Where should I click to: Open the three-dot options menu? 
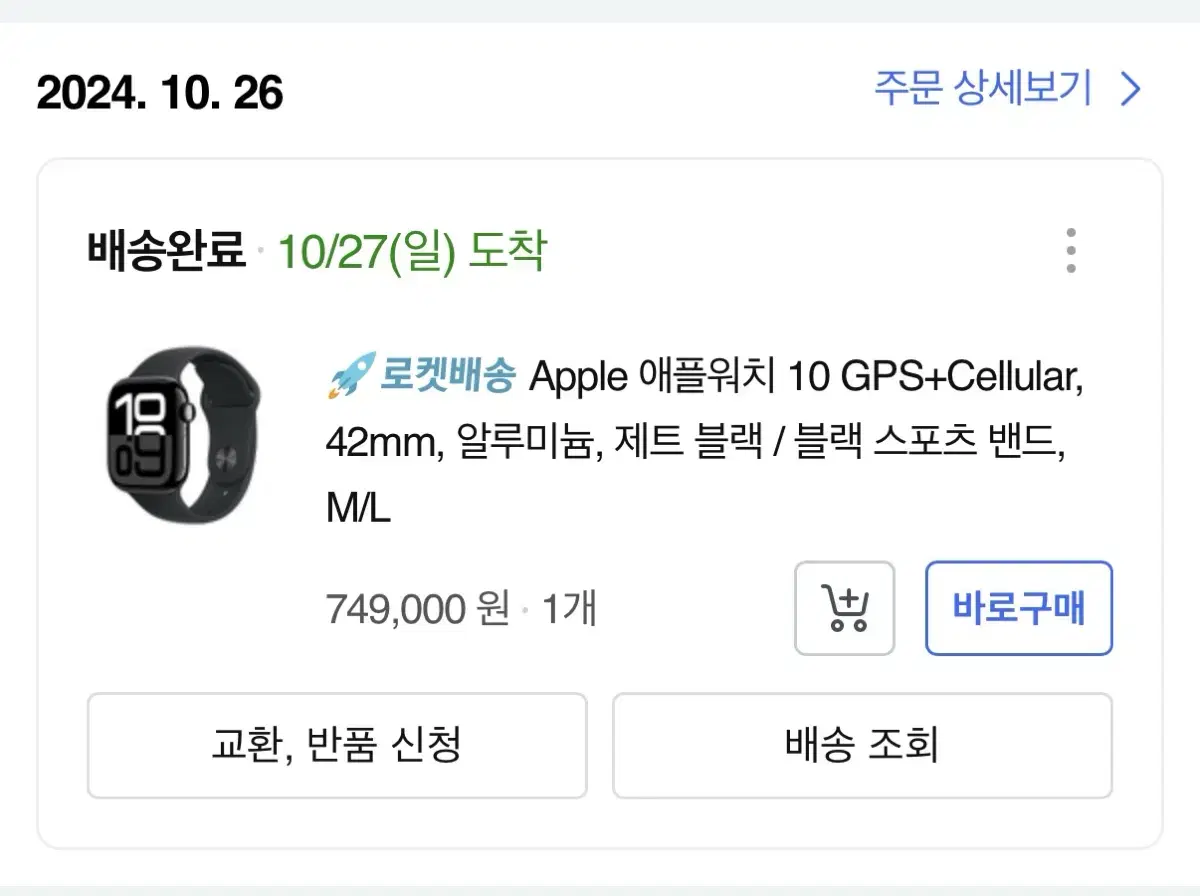click(x=1070, y=252)
